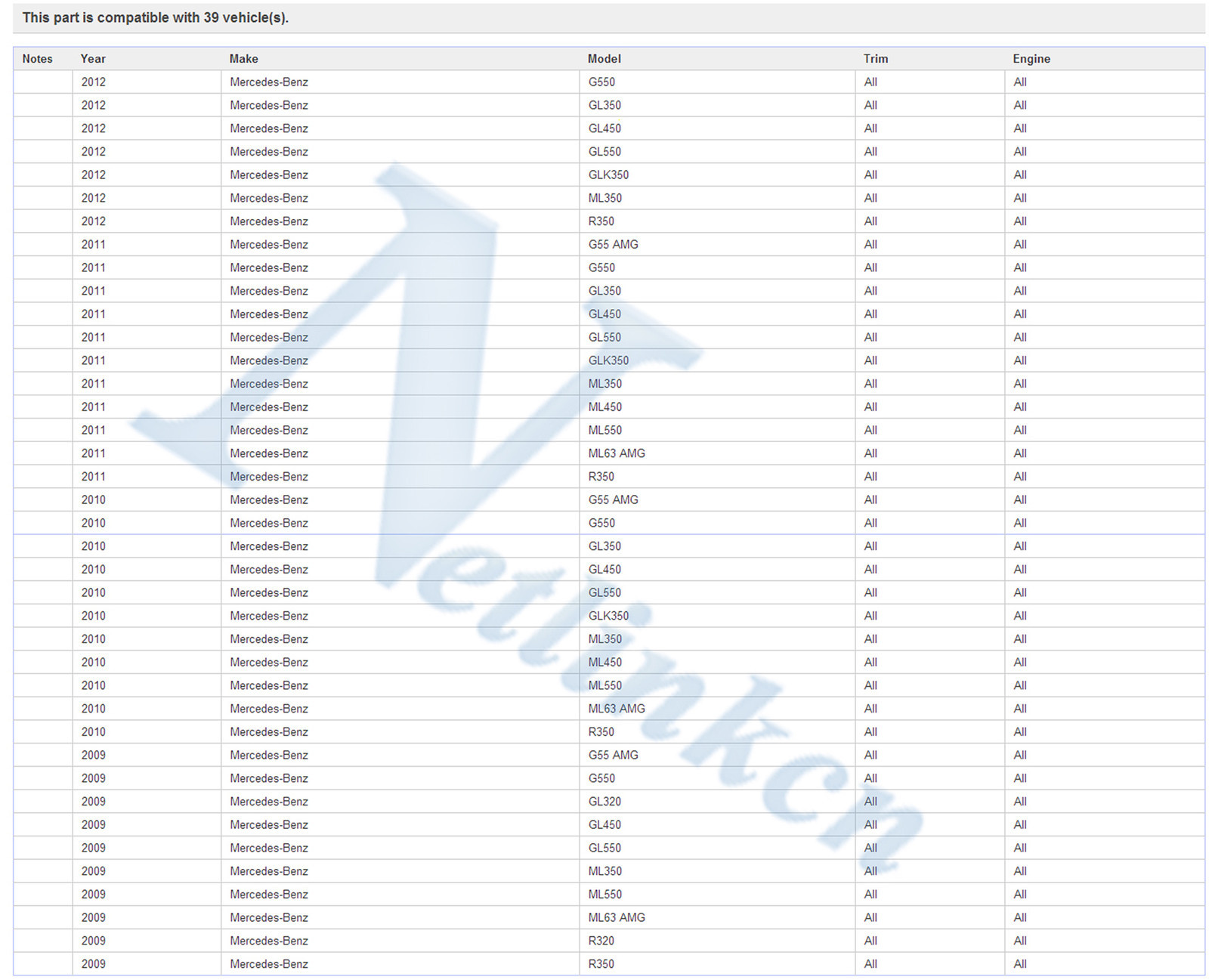Screen dimensions: 1209x980
Task: Click the Make column header
Action: [x=244, y=59]
